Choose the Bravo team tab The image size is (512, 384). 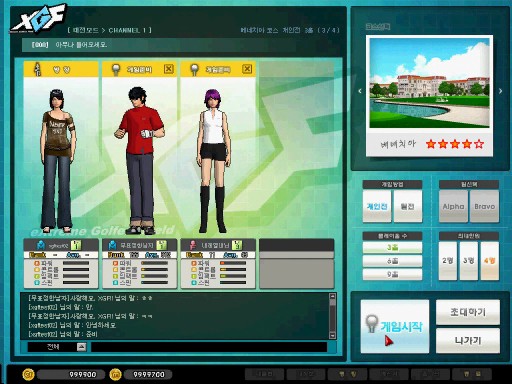tap(484, 206)
